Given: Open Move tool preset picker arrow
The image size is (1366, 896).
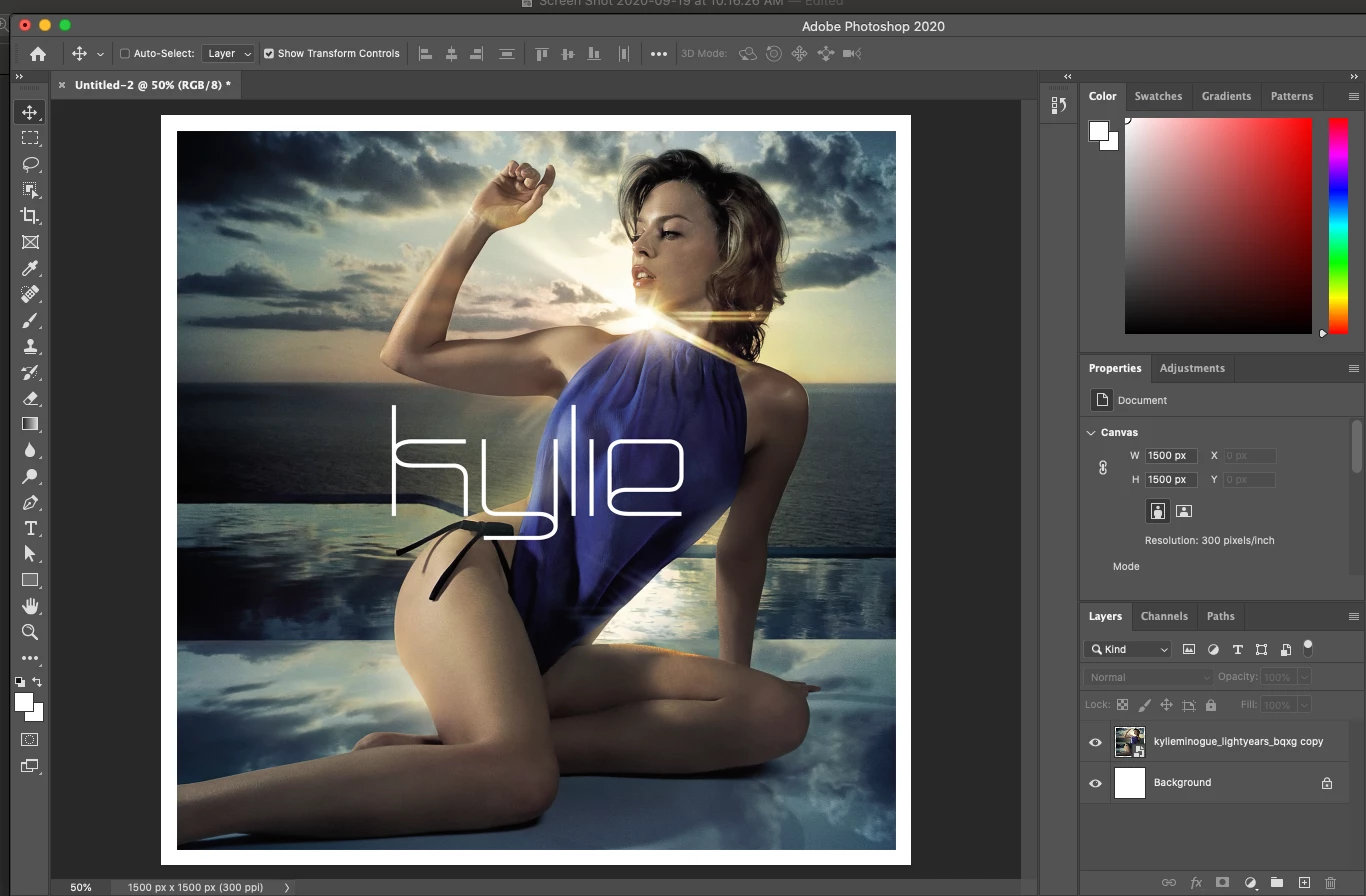Looking at the screenshot, I should tap(100, 55).
